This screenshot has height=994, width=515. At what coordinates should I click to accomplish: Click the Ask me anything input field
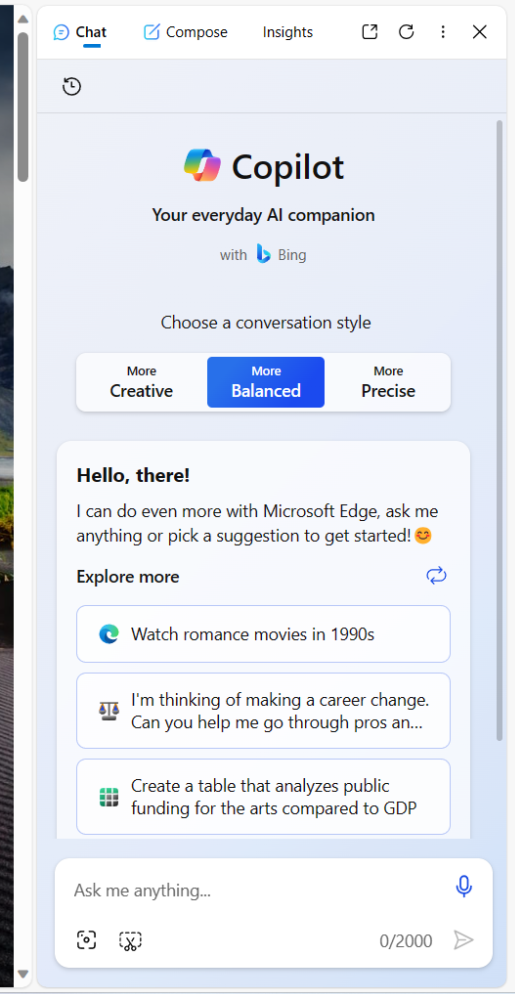[257, 890]
